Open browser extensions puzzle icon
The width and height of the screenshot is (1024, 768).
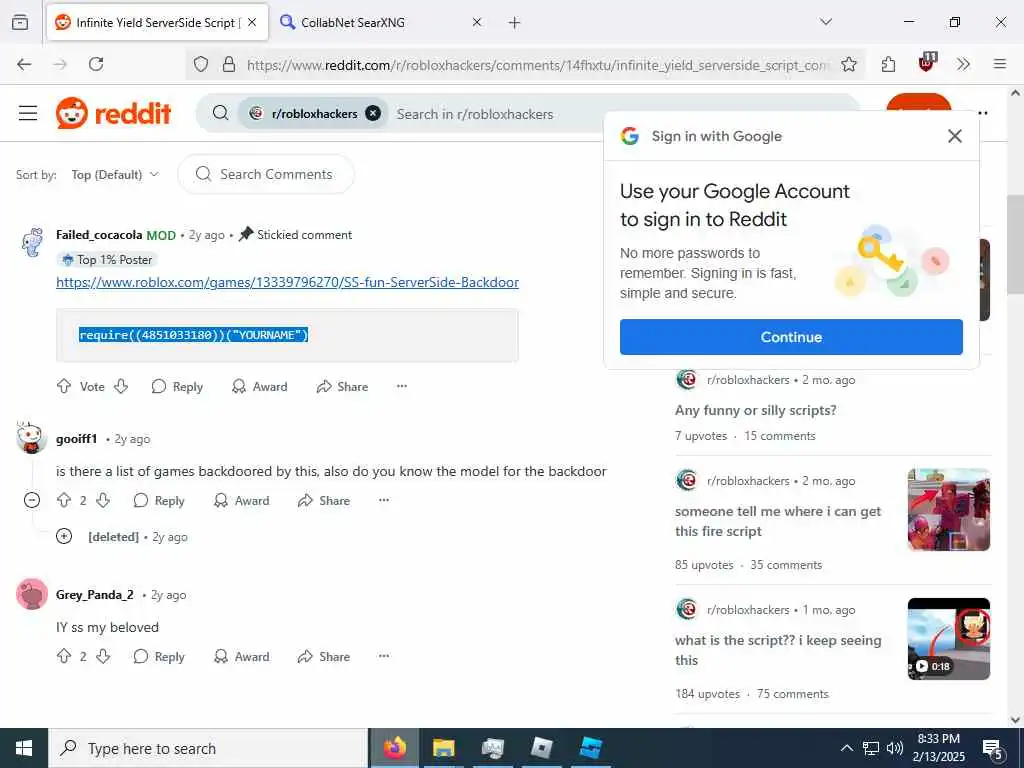pos(888,64)
